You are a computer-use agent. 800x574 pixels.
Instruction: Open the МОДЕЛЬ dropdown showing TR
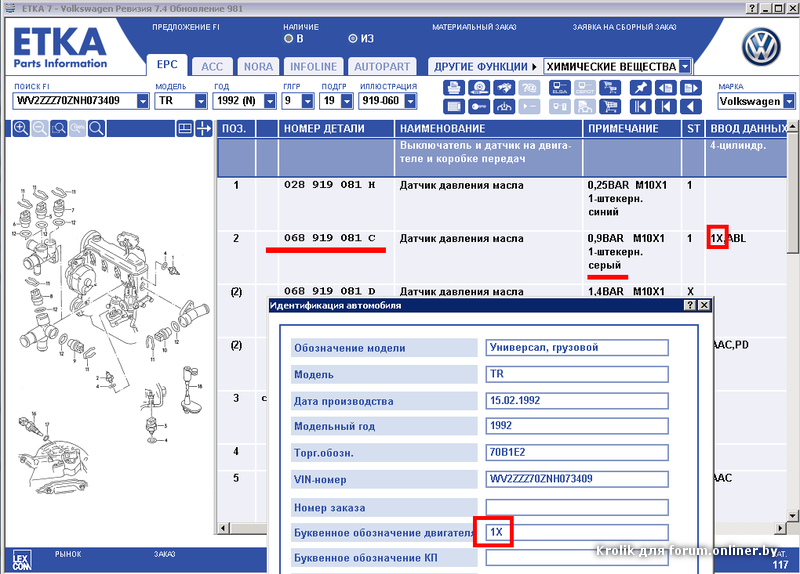[201, 101]
